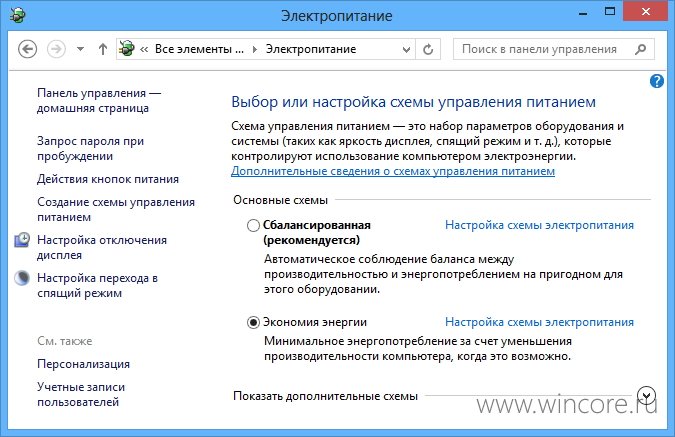The width and height of the screenshot is (675, 437).
Task: Open Настройка схемы электропитания for Экономия энергии
Action: point(539,322)
